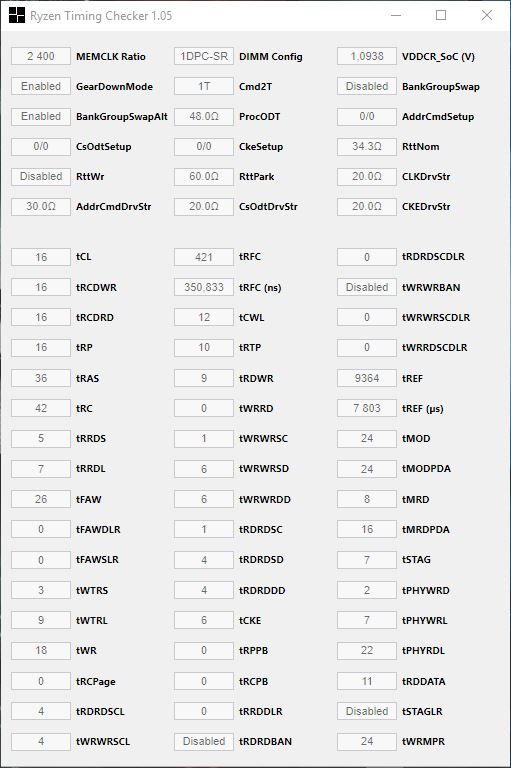Select the tRAS 36 field
Screen dimensions: 511x768
(41, 378)
